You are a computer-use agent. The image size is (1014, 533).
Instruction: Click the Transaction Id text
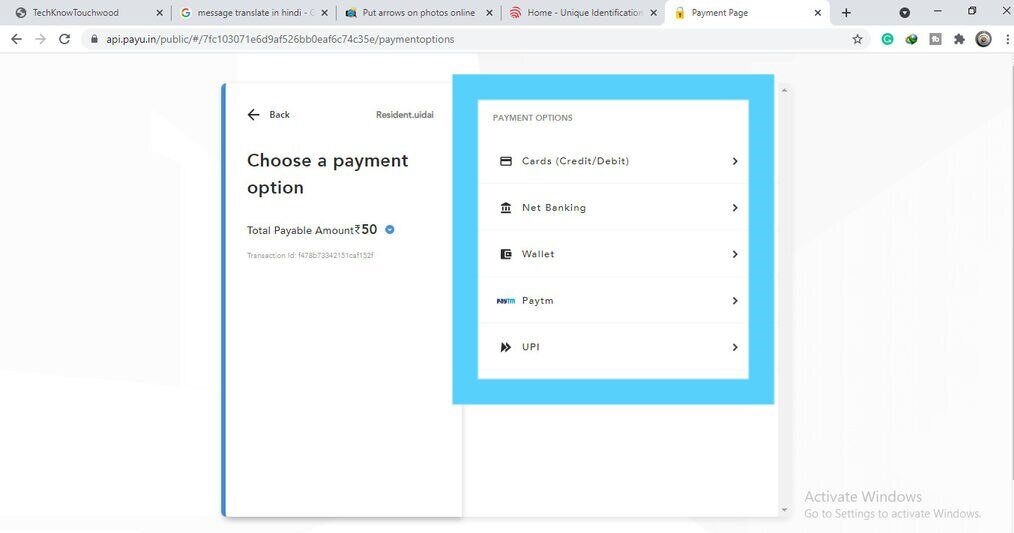coord(310,256)
